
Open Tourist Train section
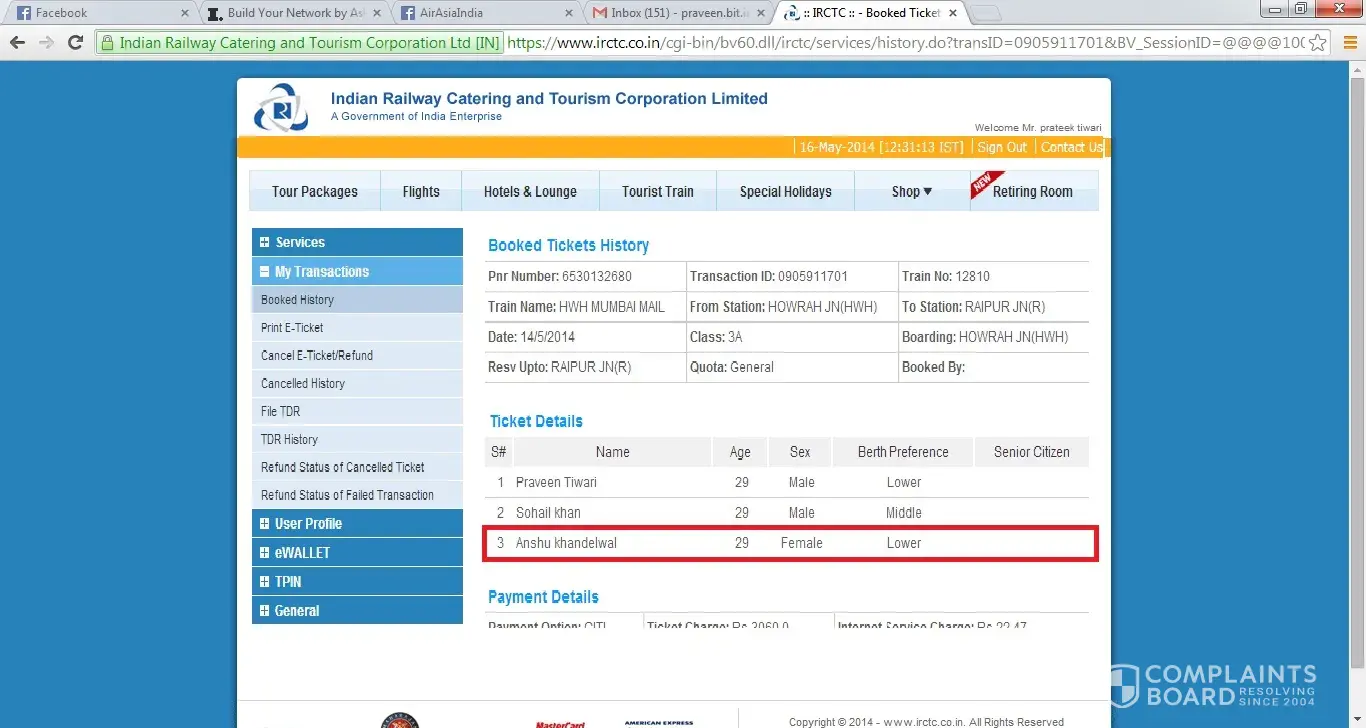coord(658,191)
